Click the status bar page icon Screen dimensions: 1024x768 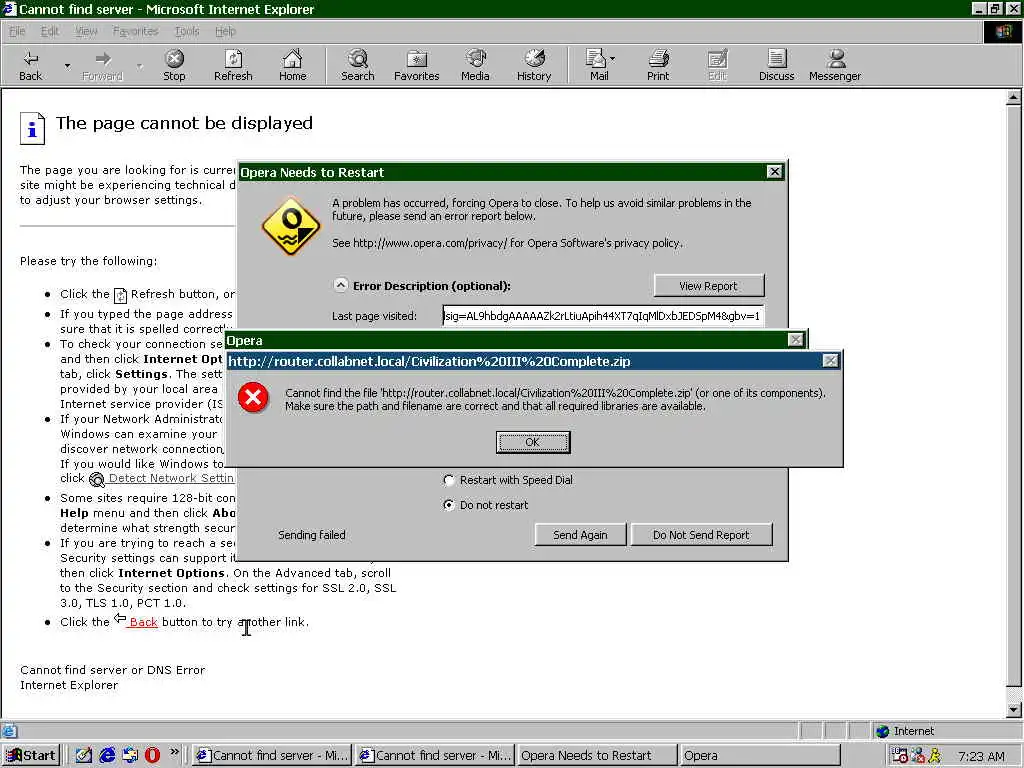[9, 731]
